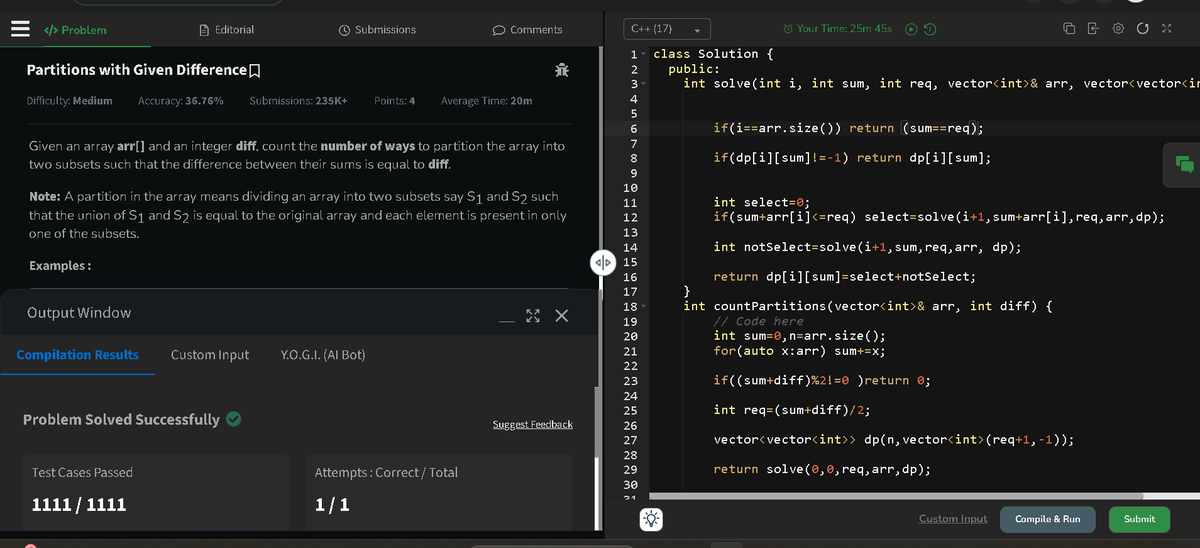Click the Average Time: 20m label
The image size is (1200, 548).
point(486,101)
